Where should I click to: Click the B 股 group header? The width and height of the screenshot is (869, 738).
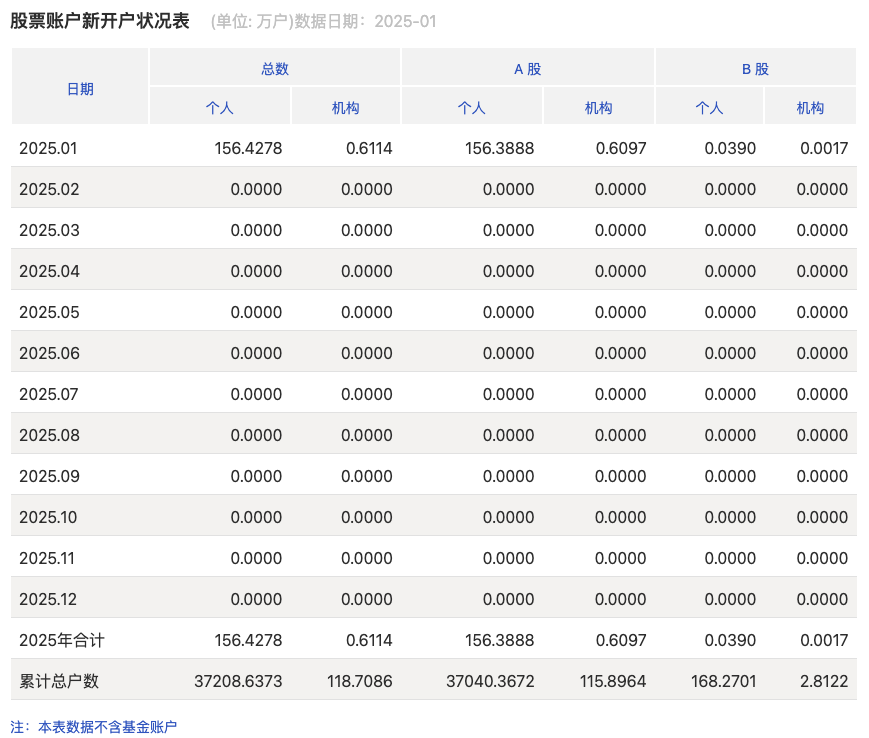point(755,69)
